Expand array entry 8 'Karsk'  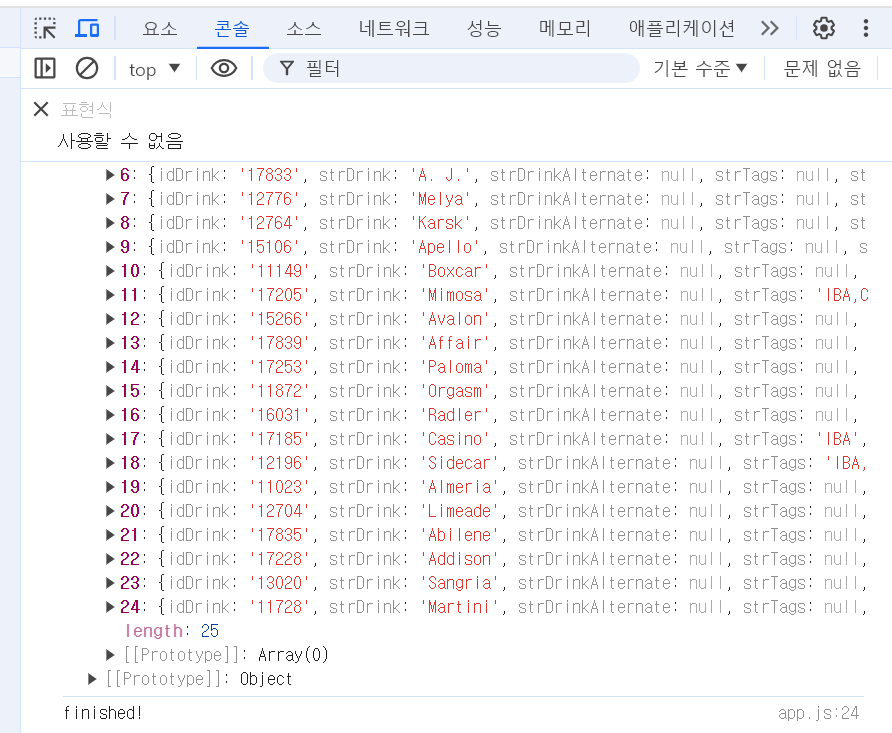pos(110,223)
